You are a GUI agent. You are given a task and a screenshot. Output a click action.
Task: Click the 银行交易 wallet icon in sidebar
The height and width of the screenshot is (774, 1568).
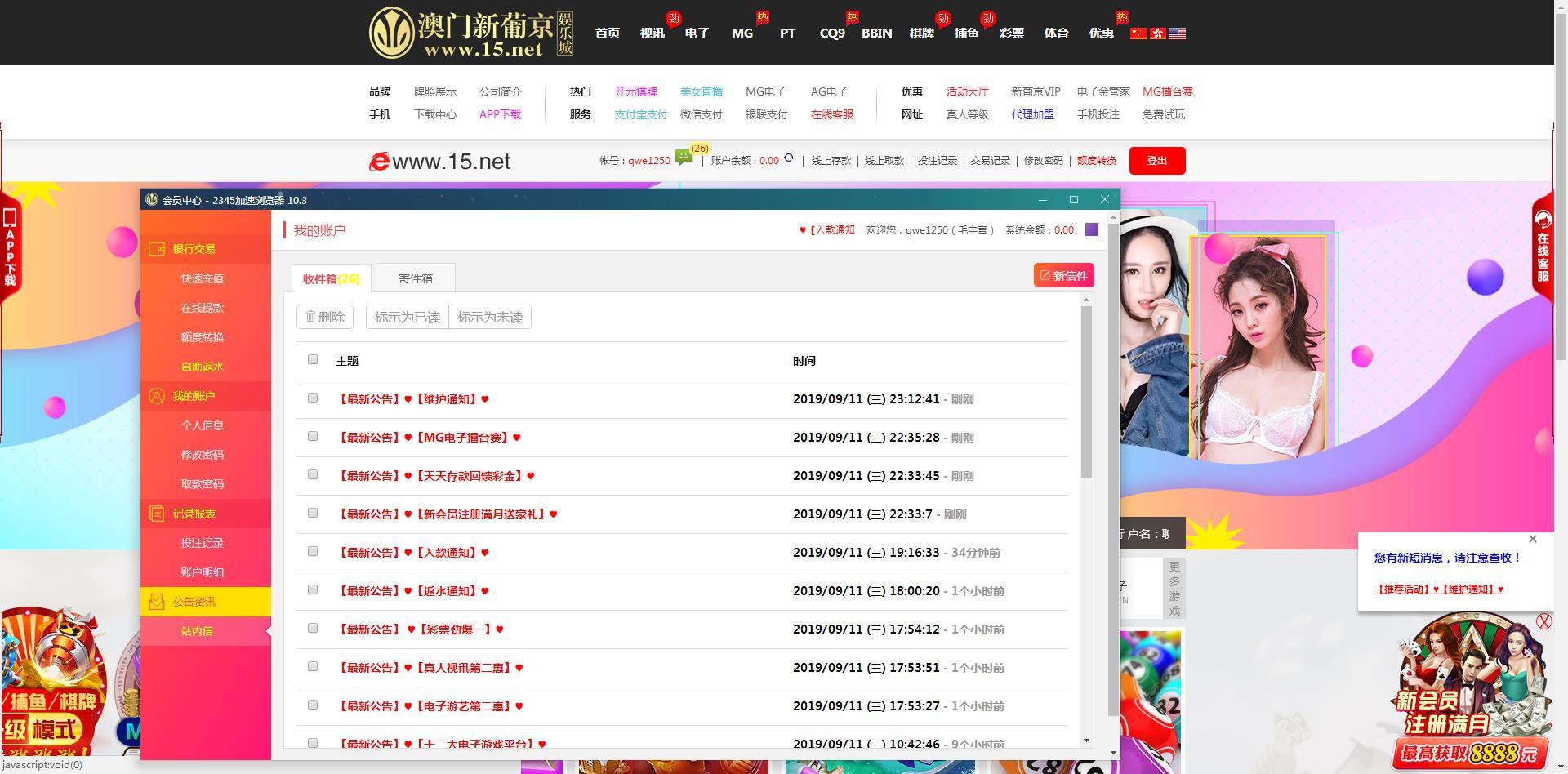coord(157,249)
